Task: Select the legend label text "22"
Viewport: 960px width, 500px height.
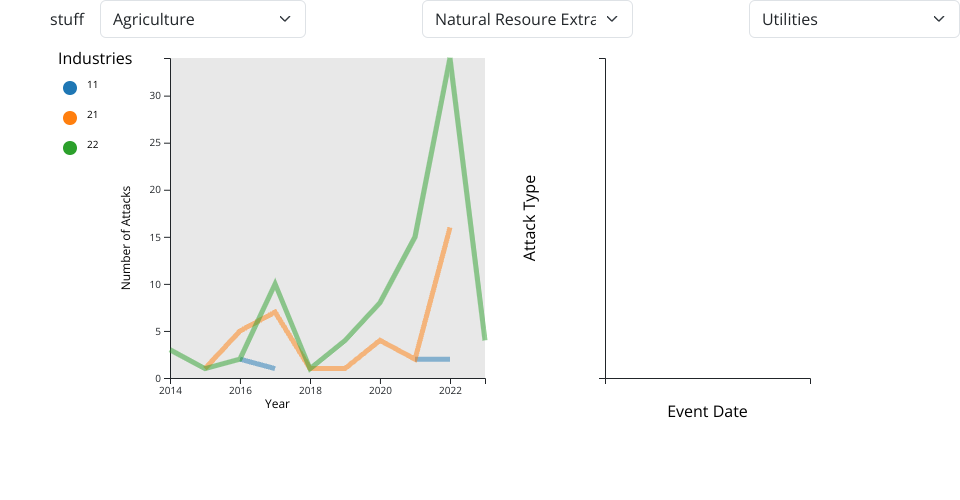Action: 92,145
